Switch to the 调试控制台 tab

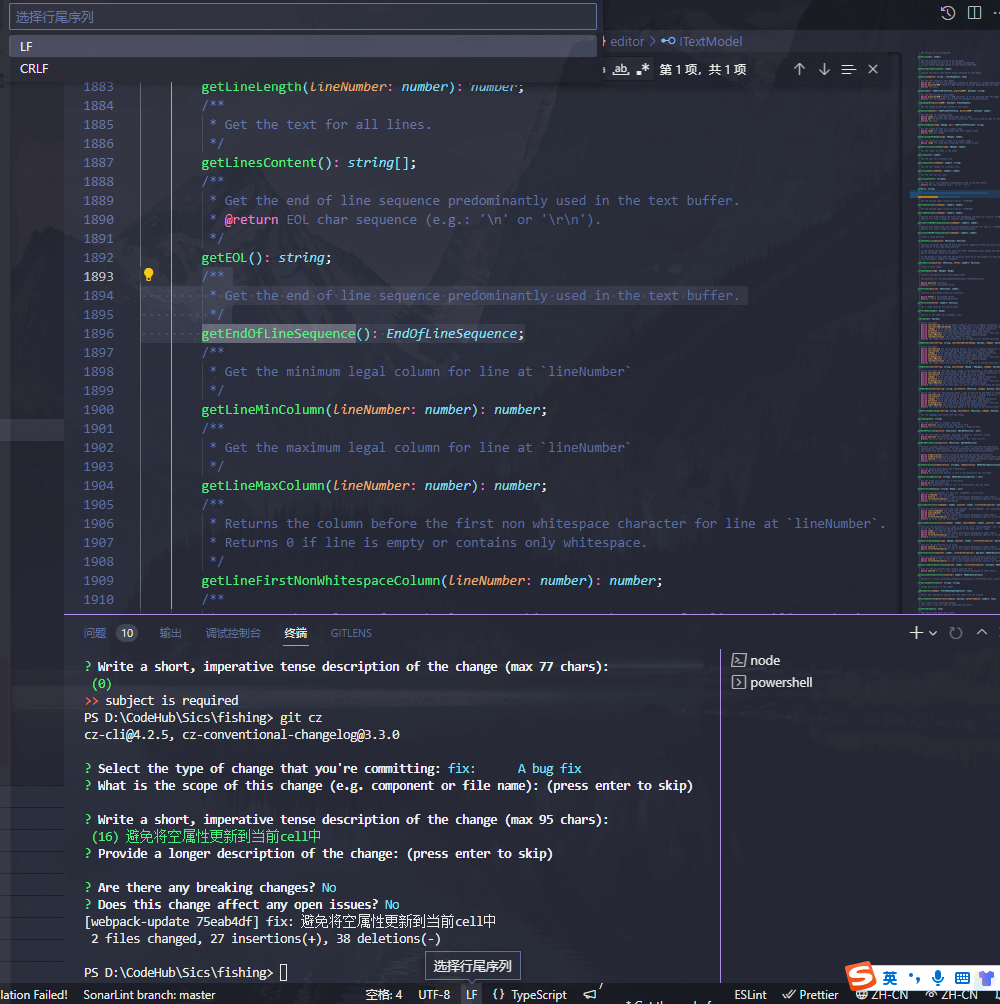pyautogui.click(x=233, y=633)
